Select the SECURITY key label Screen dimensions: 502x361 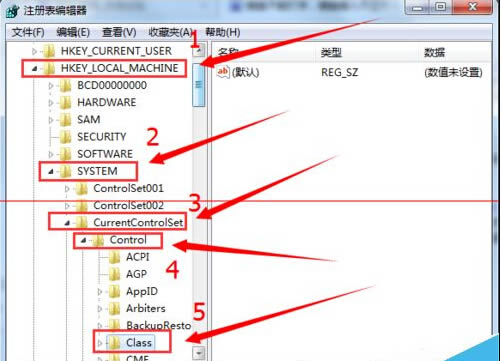[102, 137]
